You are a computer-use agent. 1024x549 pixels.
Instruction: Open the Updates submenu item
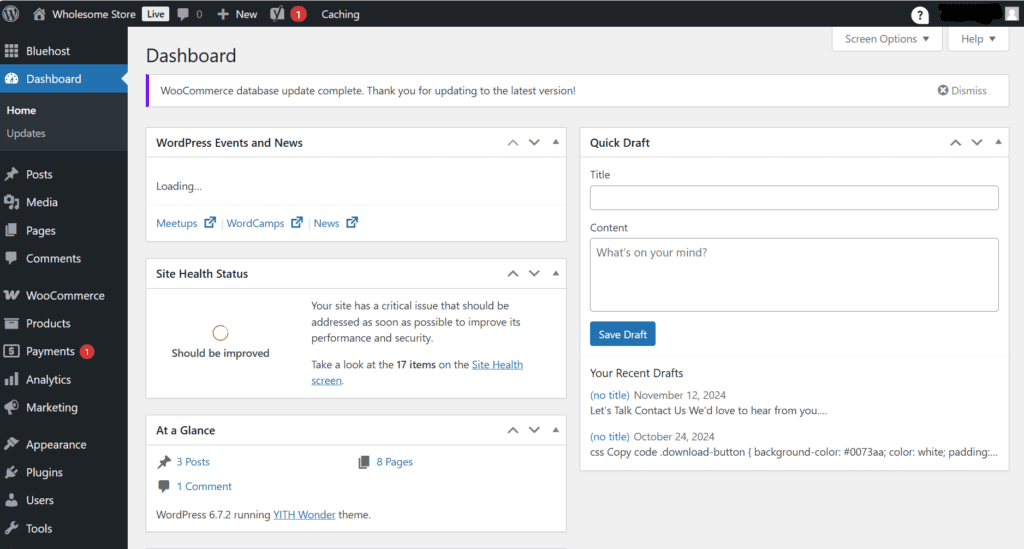(x=26, y=133)
